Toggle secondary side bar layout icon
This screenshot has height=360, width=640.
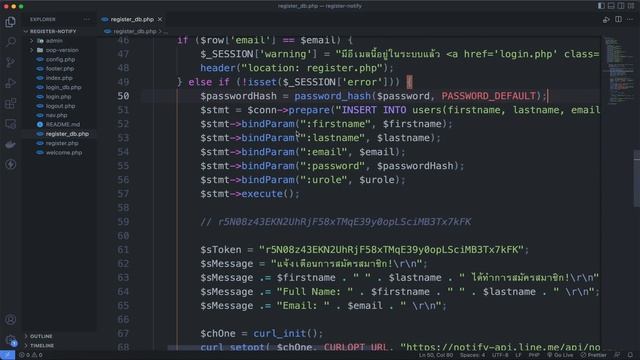click(621, 6)
